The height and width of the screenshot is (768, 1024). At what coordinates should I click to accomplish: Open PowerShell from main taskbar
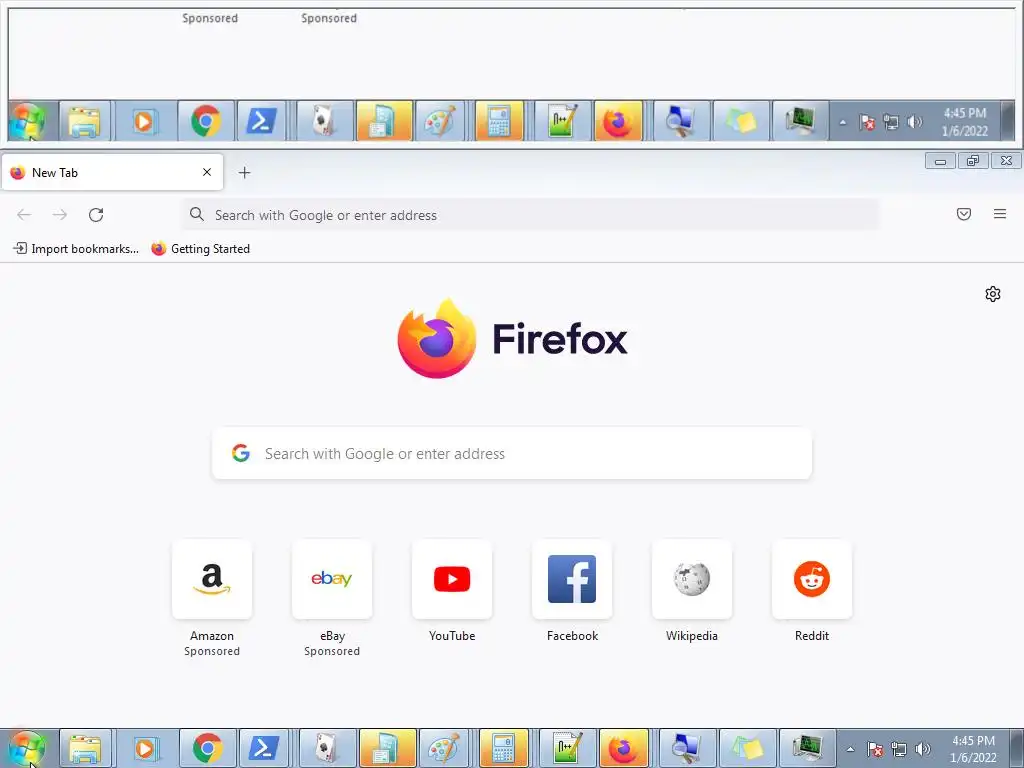click(264, 749)
